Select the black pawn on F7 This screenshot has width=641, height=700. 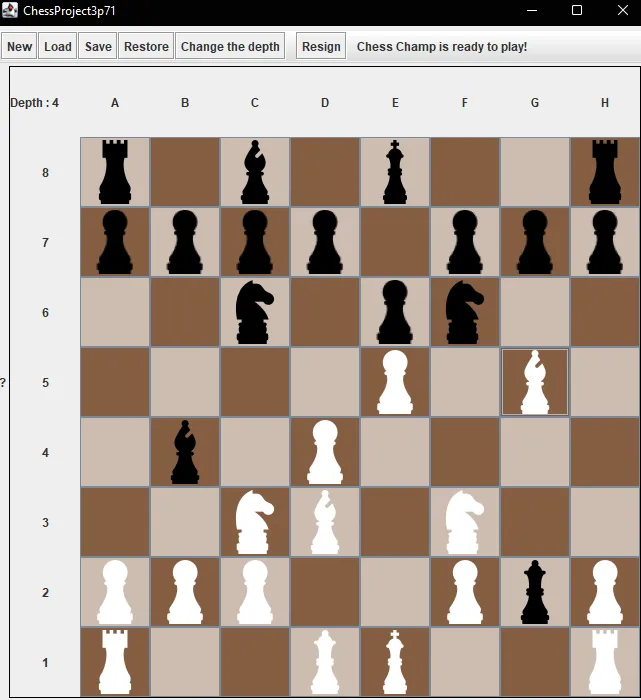coord(465,242)
